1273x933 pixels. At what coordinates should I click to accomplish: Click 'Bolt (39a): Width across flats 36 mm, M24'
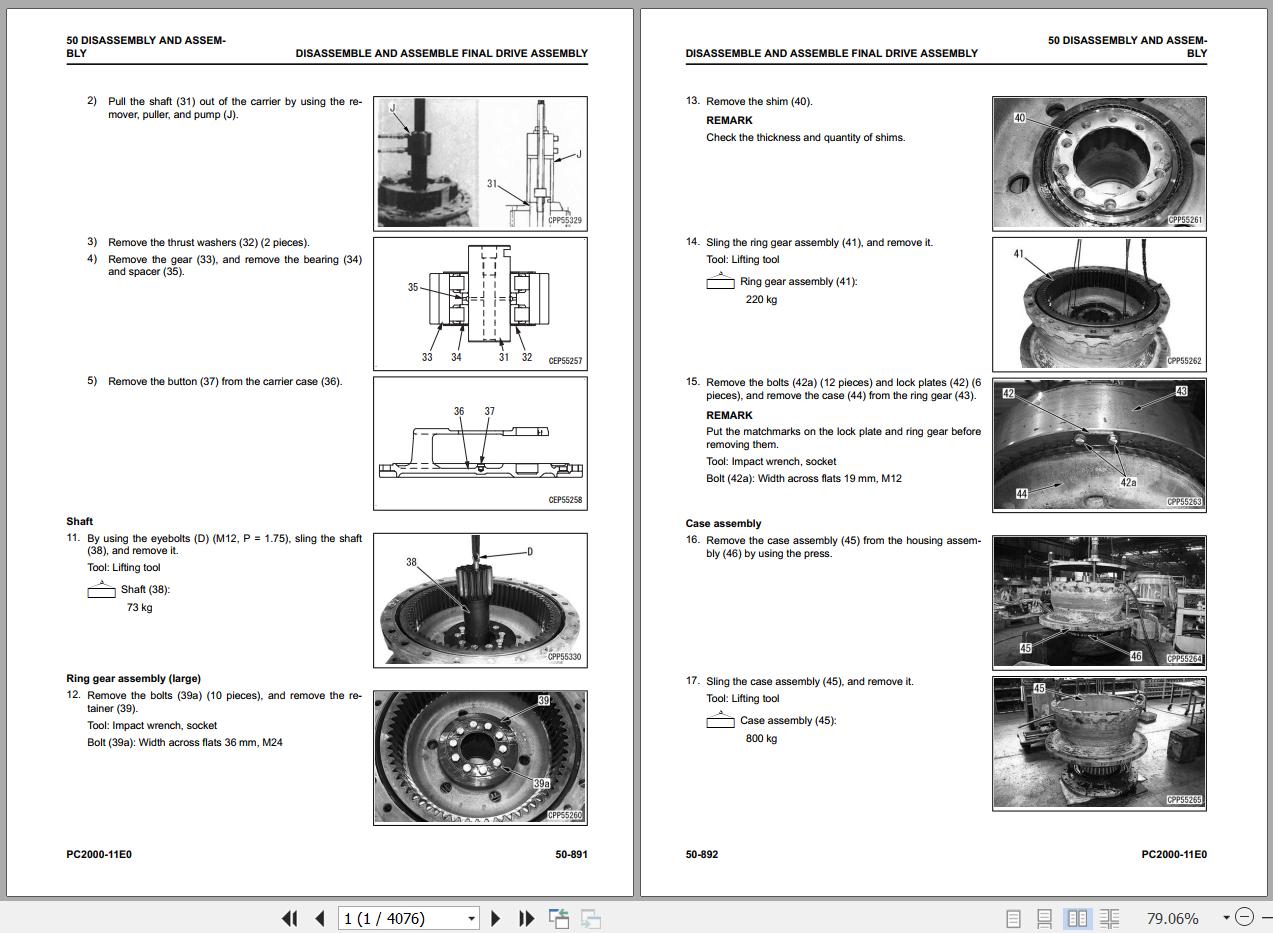pyautogui.click(x=185, y=742)
